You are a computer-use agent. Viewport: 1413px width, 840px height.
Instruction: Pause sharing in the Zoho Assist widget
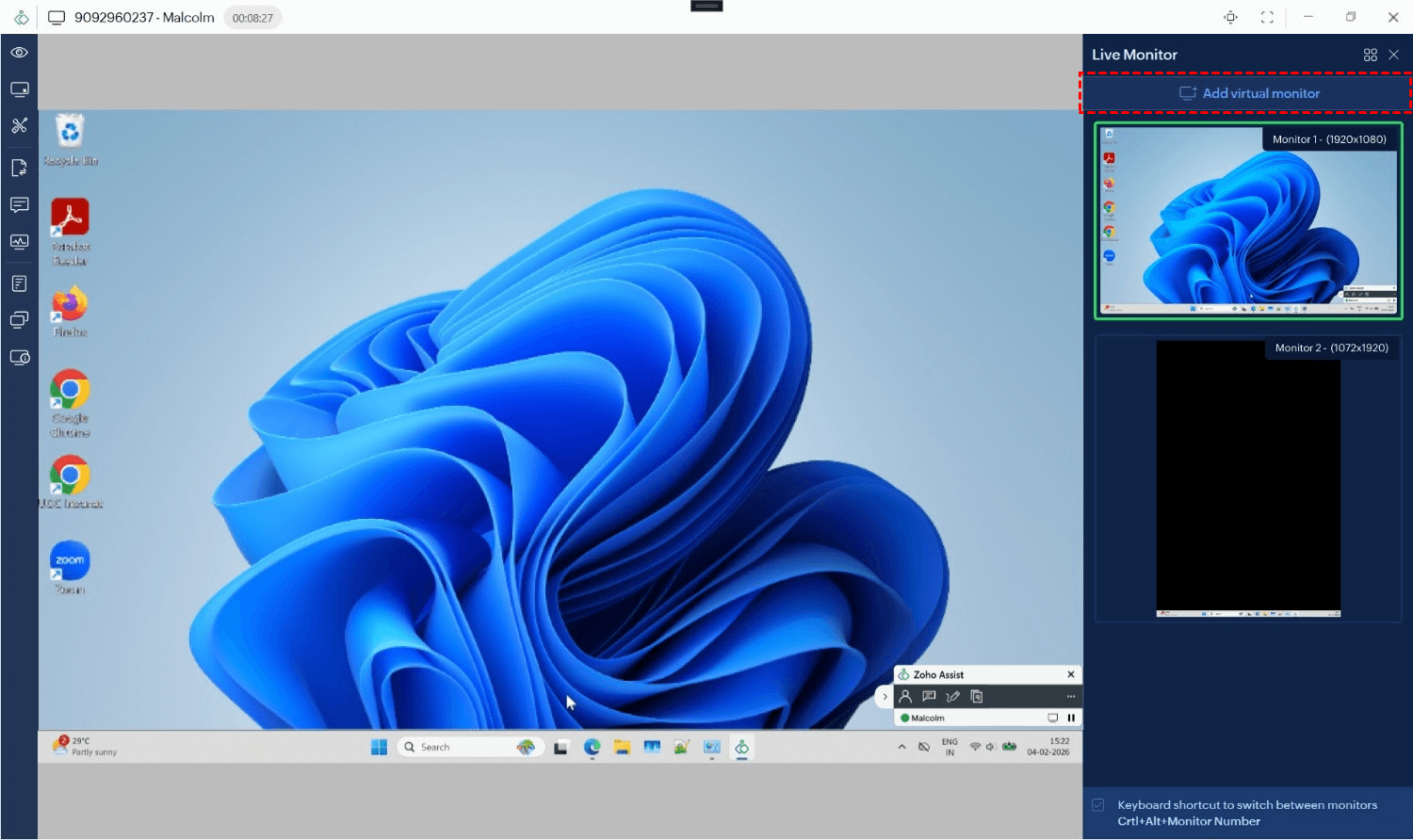pos(1071,718)
